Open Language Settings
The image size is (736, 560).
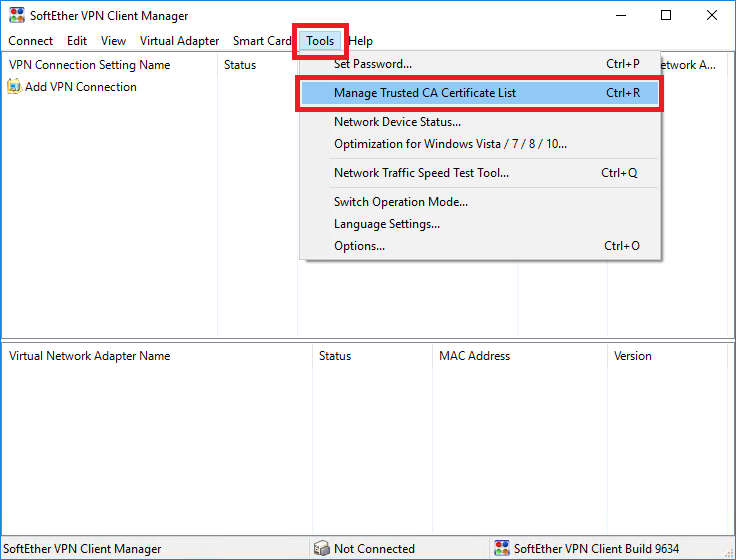point(480,224)
